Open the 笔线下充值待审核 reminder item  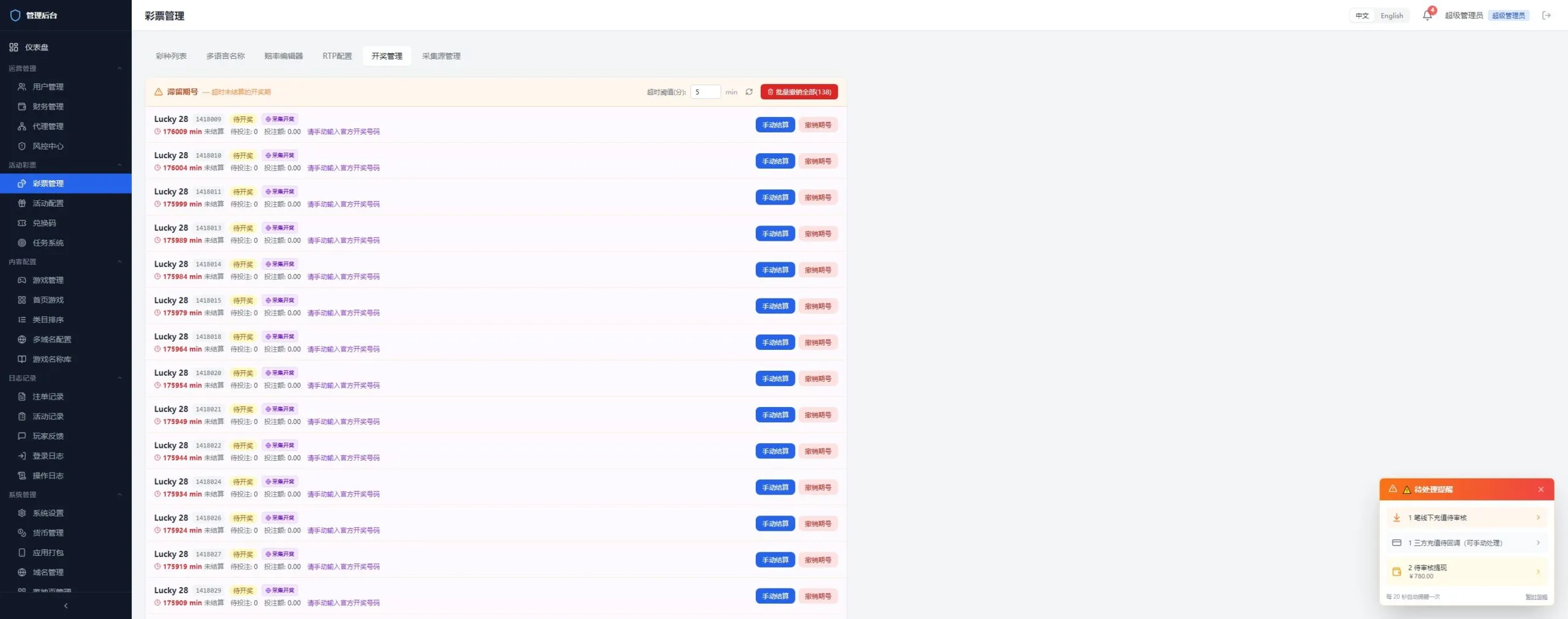[x=1467, y=518]
